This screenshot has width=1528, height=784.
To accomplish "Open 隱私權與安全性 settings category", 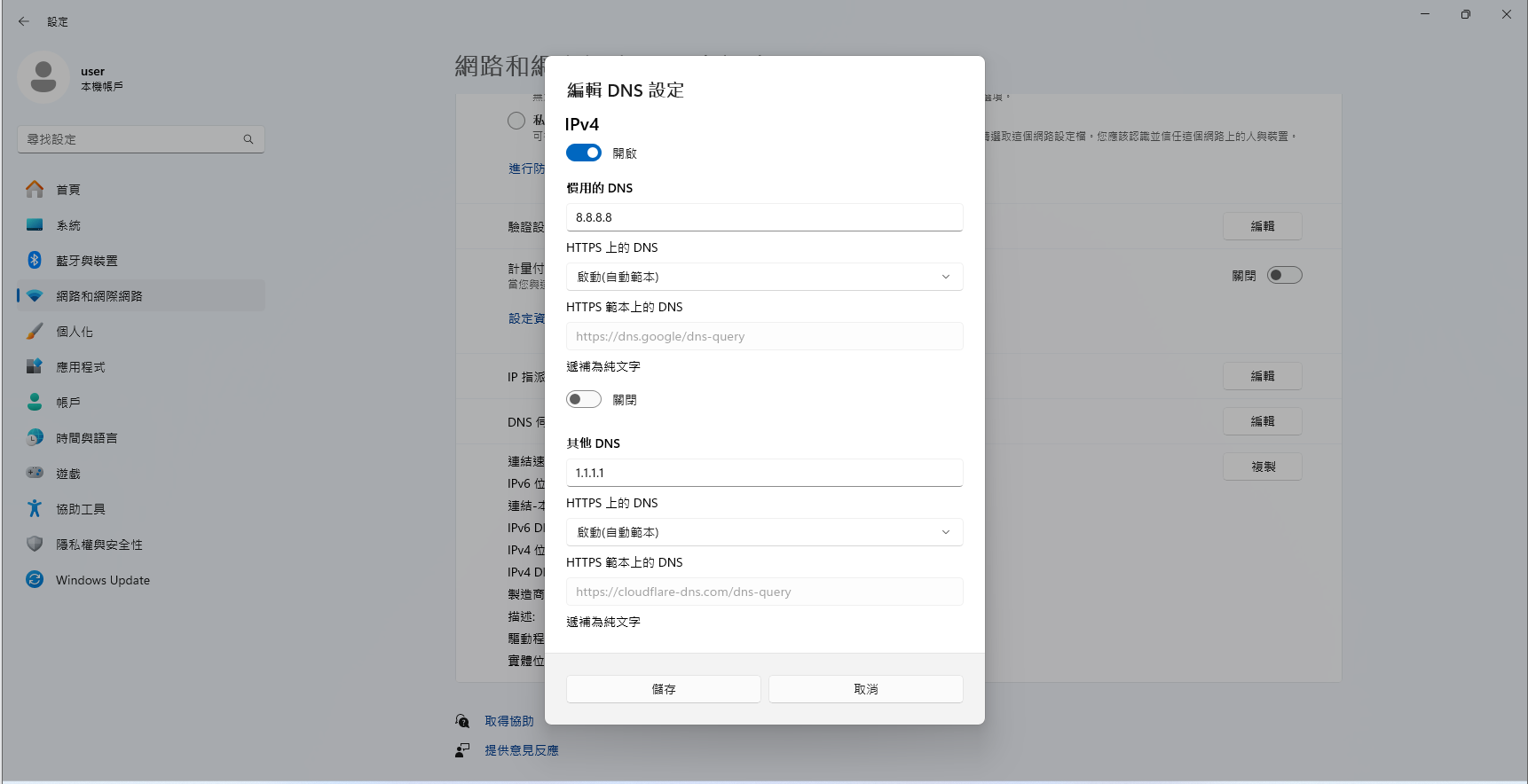I will (141, 544).
